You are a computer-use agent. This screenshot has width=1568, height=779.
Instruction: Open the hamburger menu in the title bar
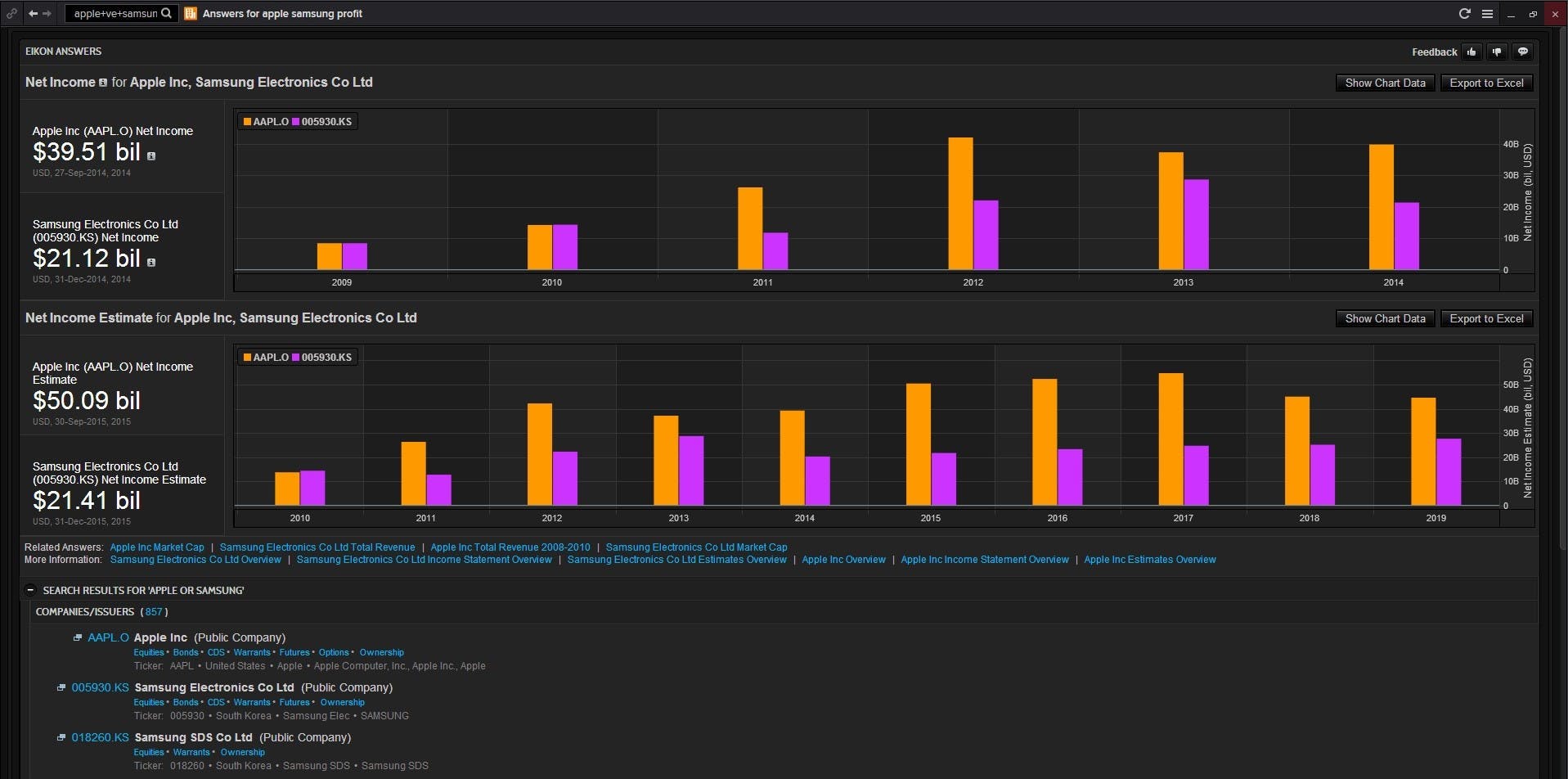click(x=1488, y=13)
